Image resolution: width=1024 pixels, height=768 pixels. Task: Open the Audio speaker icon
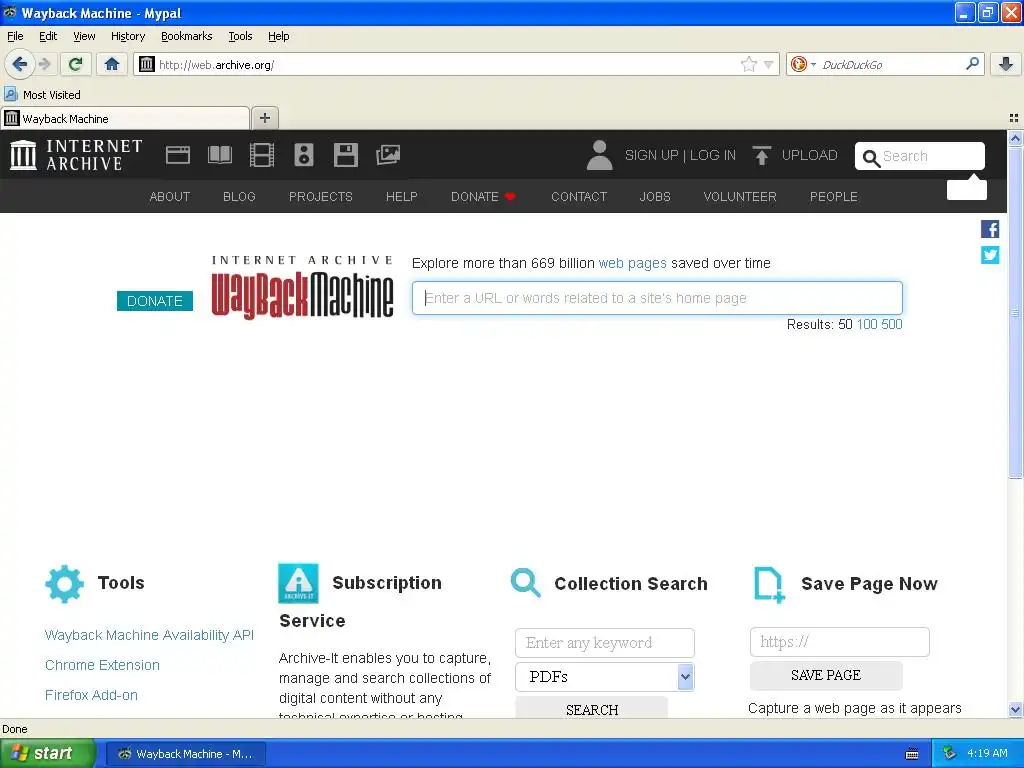(x=304, y=155)
